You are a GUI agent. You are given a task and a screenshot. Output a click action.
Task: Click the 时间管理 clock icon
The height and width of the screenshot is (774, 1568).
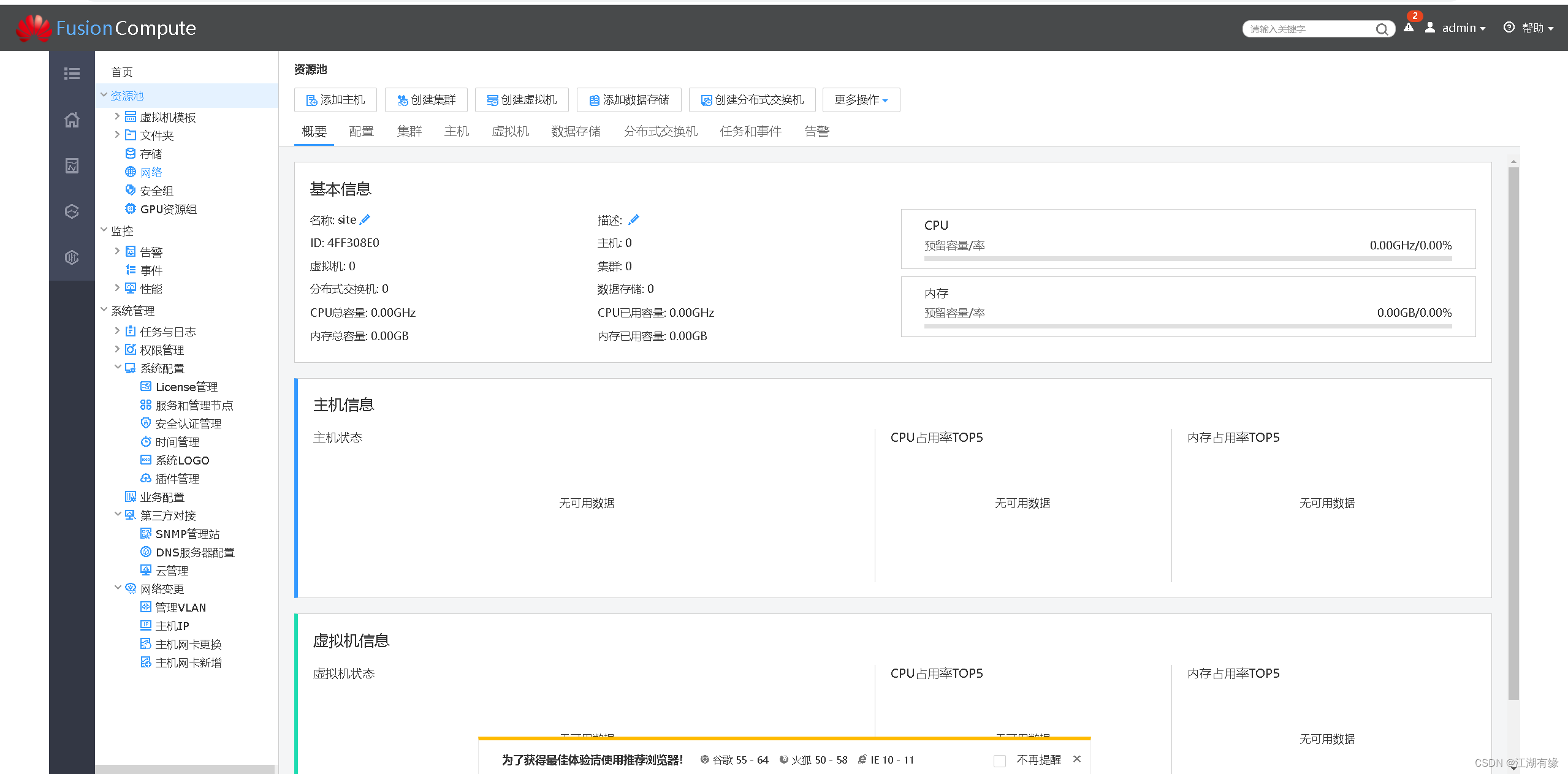click(x=146, y=441)
